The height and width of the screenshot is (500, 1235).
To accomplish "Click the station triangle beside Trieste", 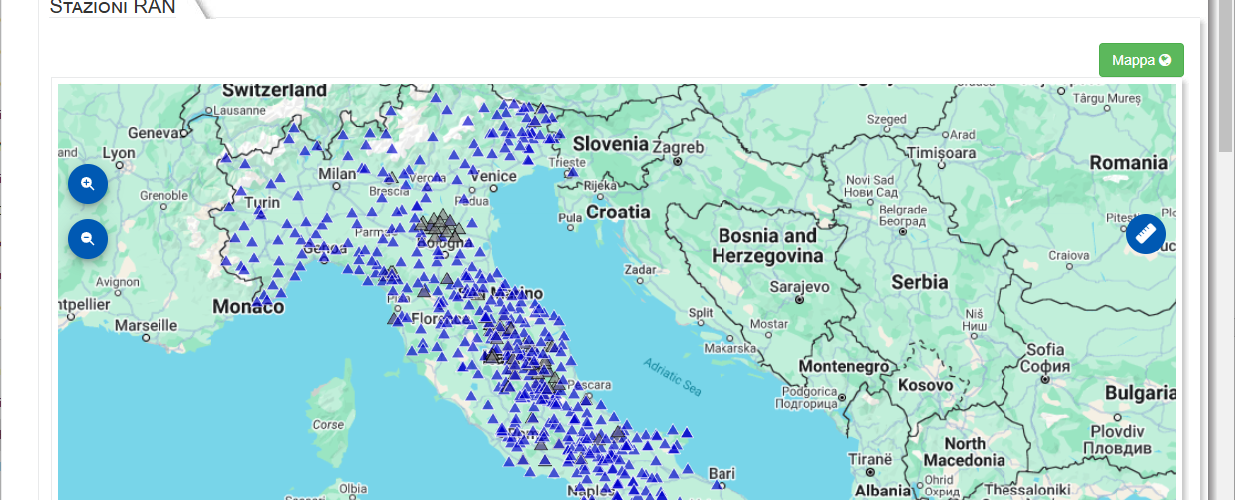I will pos(572,172).
